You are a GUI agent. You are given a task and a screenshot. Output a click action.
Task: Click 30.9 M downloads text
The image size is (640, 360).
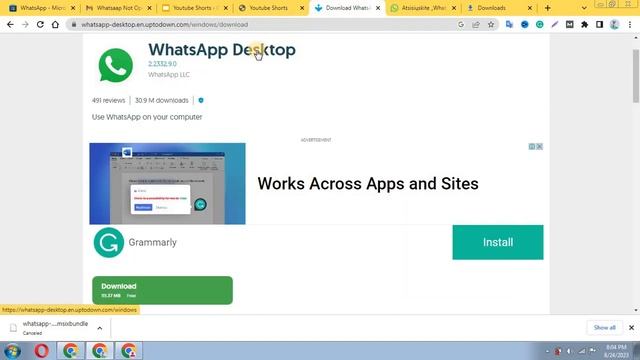pos(162,100)
